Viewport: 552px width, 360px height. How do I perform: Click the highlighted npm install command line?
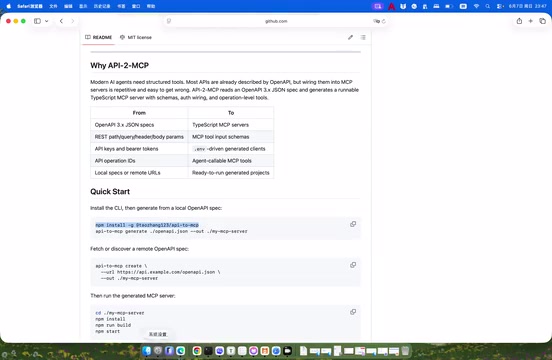pos(147,225)
